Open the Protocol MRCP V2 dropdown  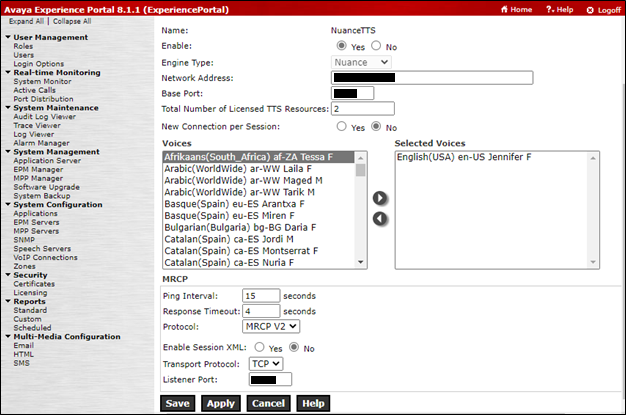tap(271, 327)
